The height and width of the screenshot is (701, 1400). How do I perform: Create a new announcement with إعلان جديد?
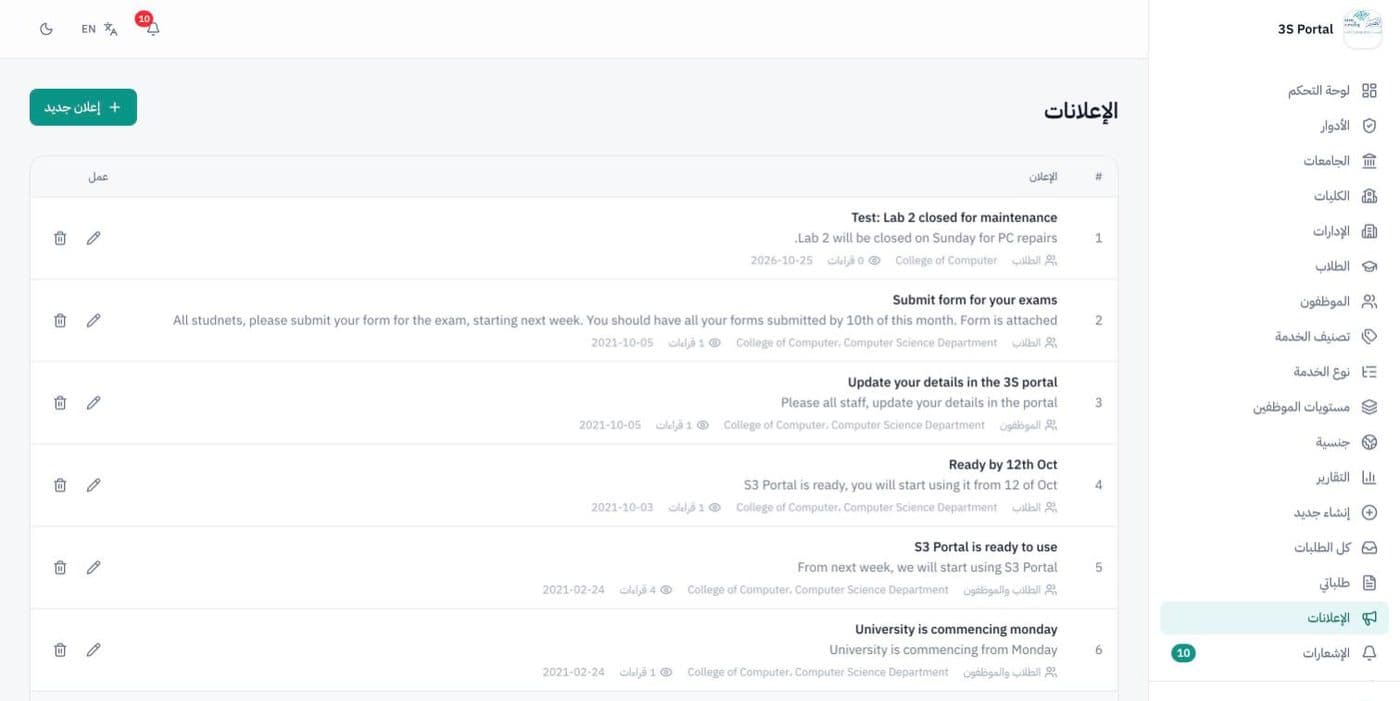83,107
